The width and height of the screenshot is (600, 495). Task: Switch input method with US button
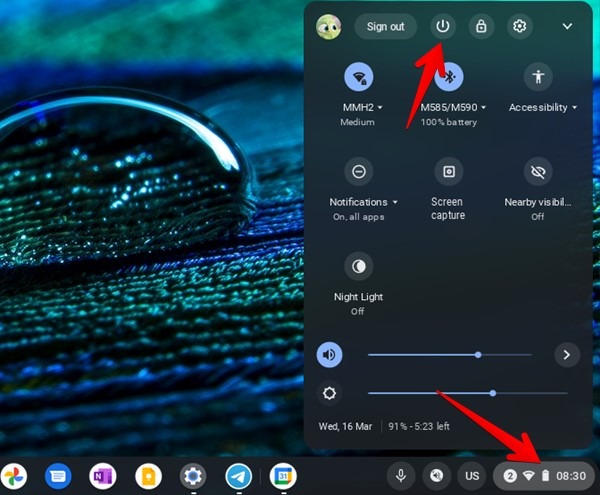tap(472, 475)
